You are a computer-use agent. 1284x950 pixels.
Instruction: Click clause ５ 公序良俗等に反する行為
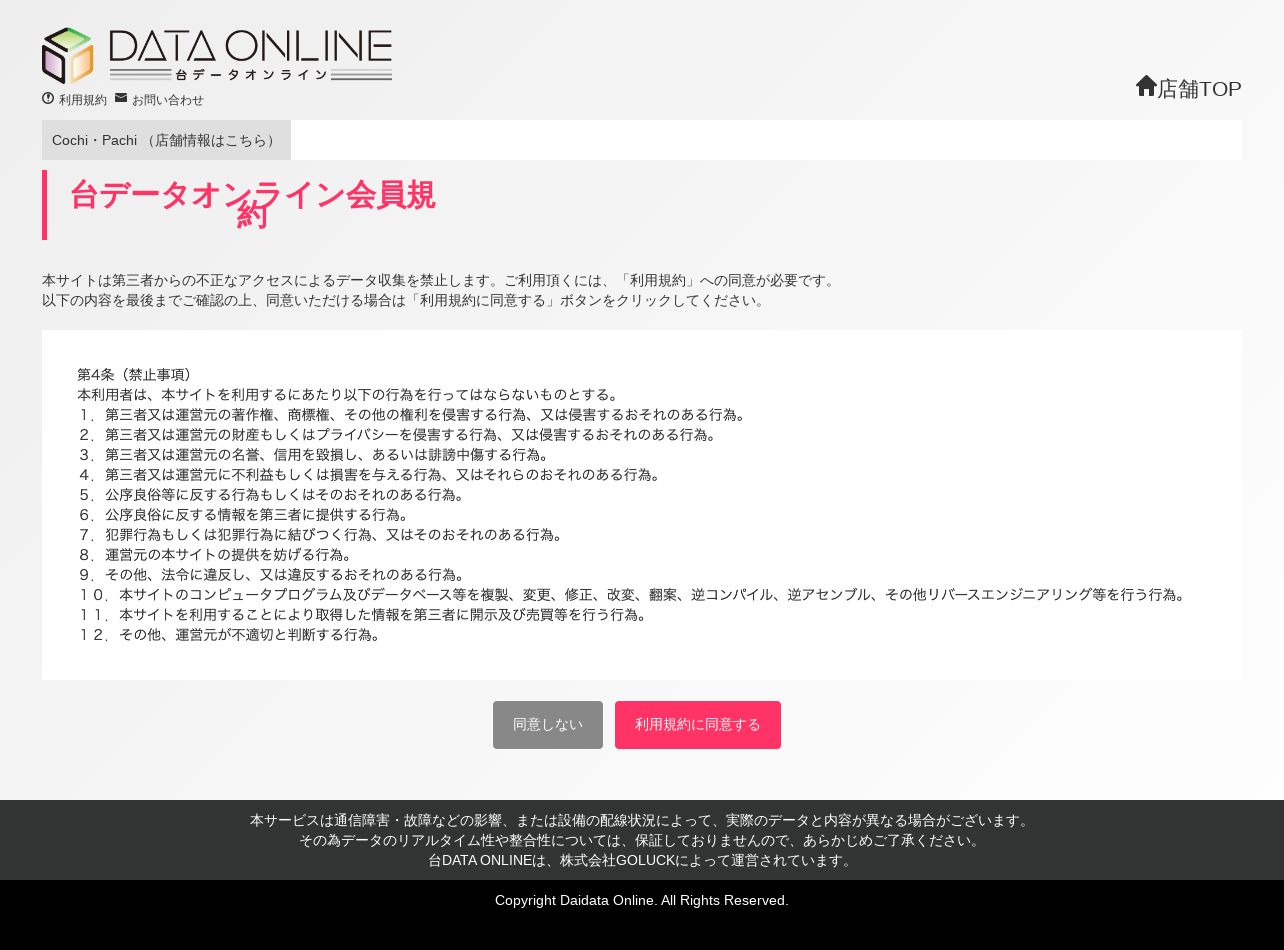pyautogui.click(x=274, y=495)
